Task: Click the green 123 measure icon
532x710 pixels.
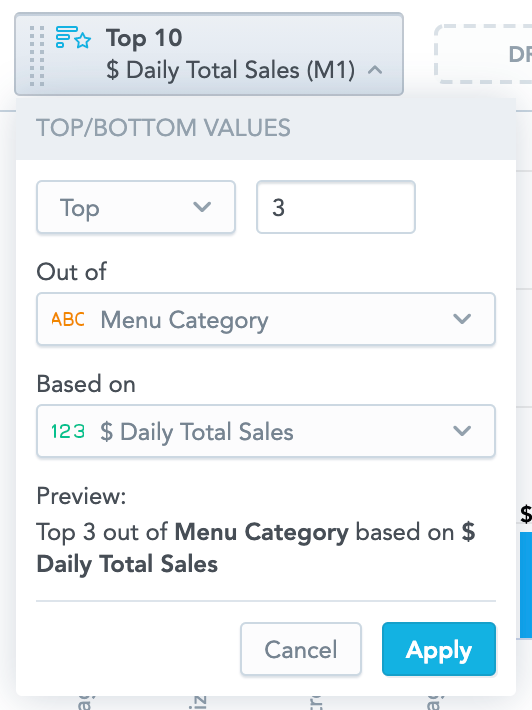Action: pyautogui.click(x=68, y=431)
